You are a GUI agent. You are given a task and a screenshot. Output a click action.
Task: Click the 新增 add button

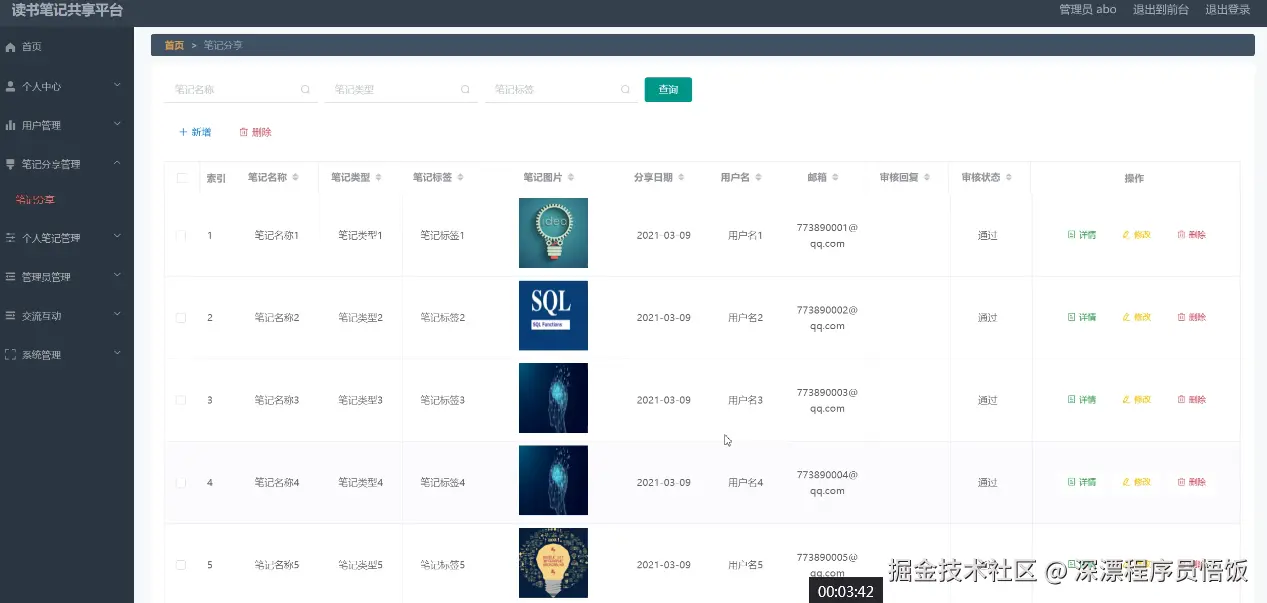point(195,132)
